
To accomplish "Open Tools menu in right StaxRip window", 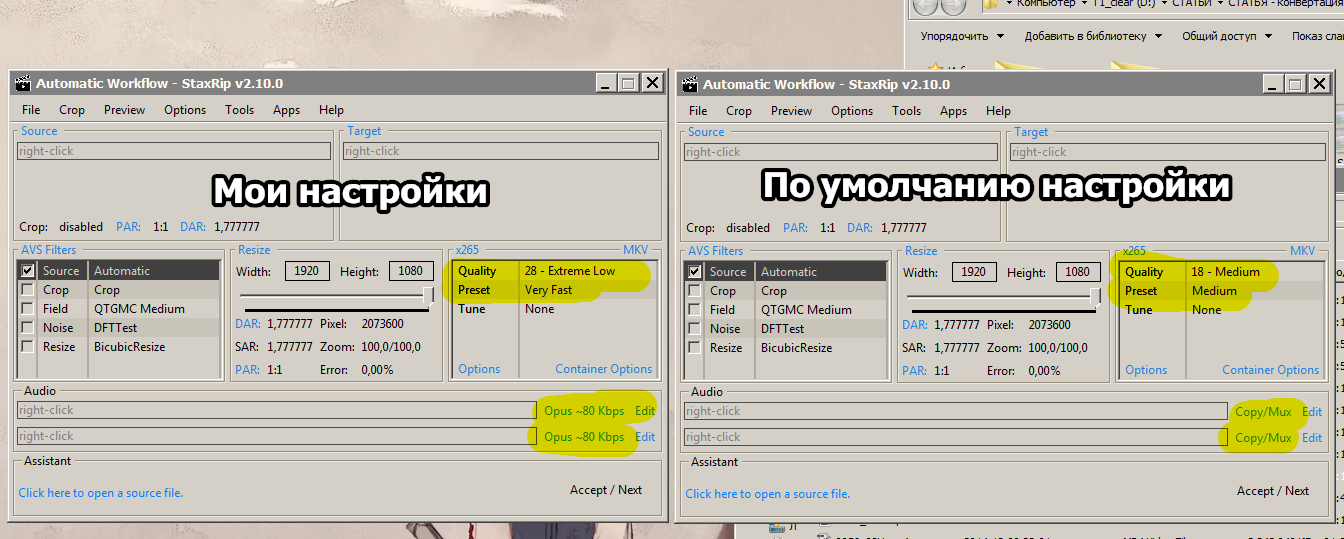I will pos(907,111).
